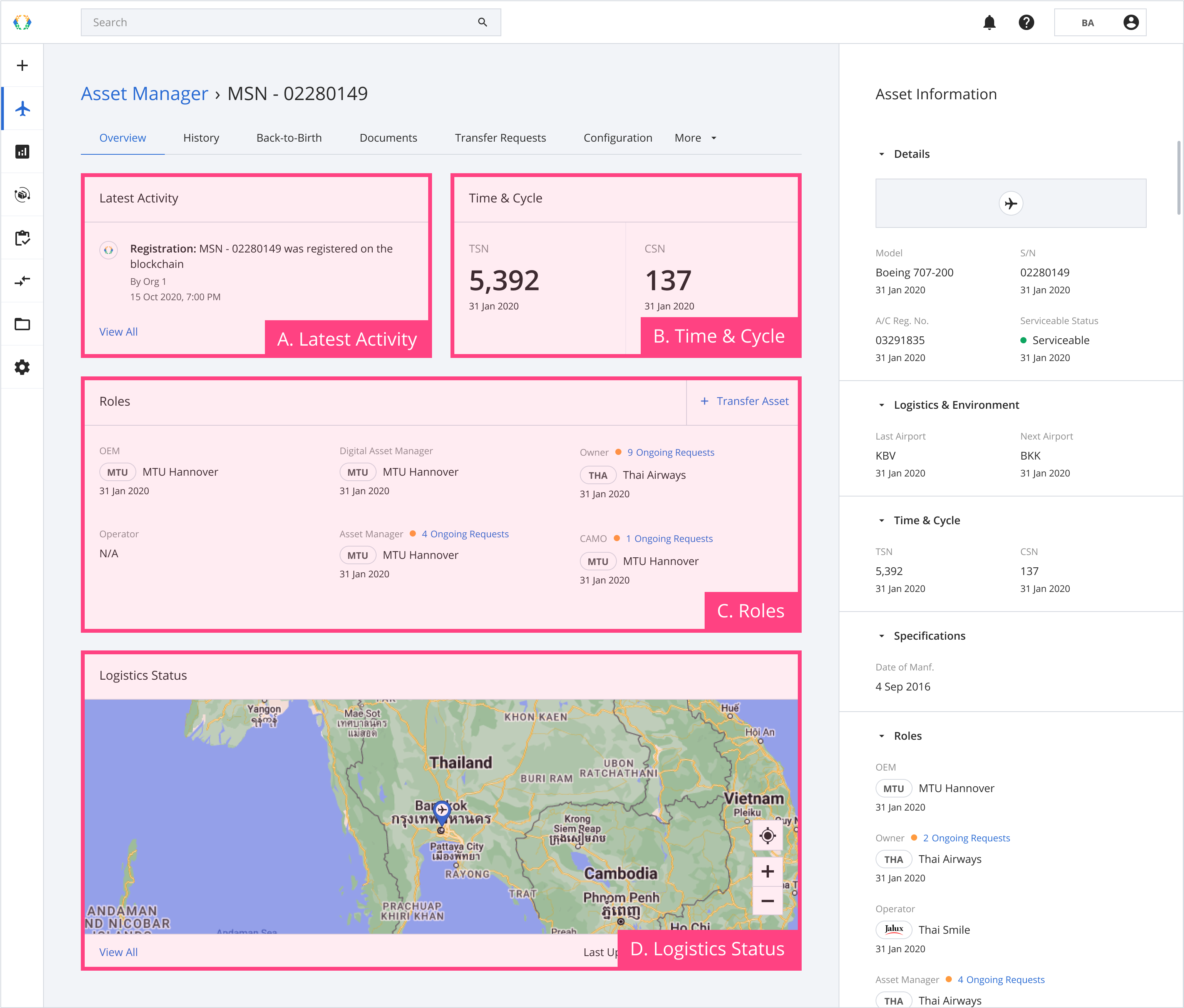
Task: Click the registration activity logo icon
Action: point(109,250)
